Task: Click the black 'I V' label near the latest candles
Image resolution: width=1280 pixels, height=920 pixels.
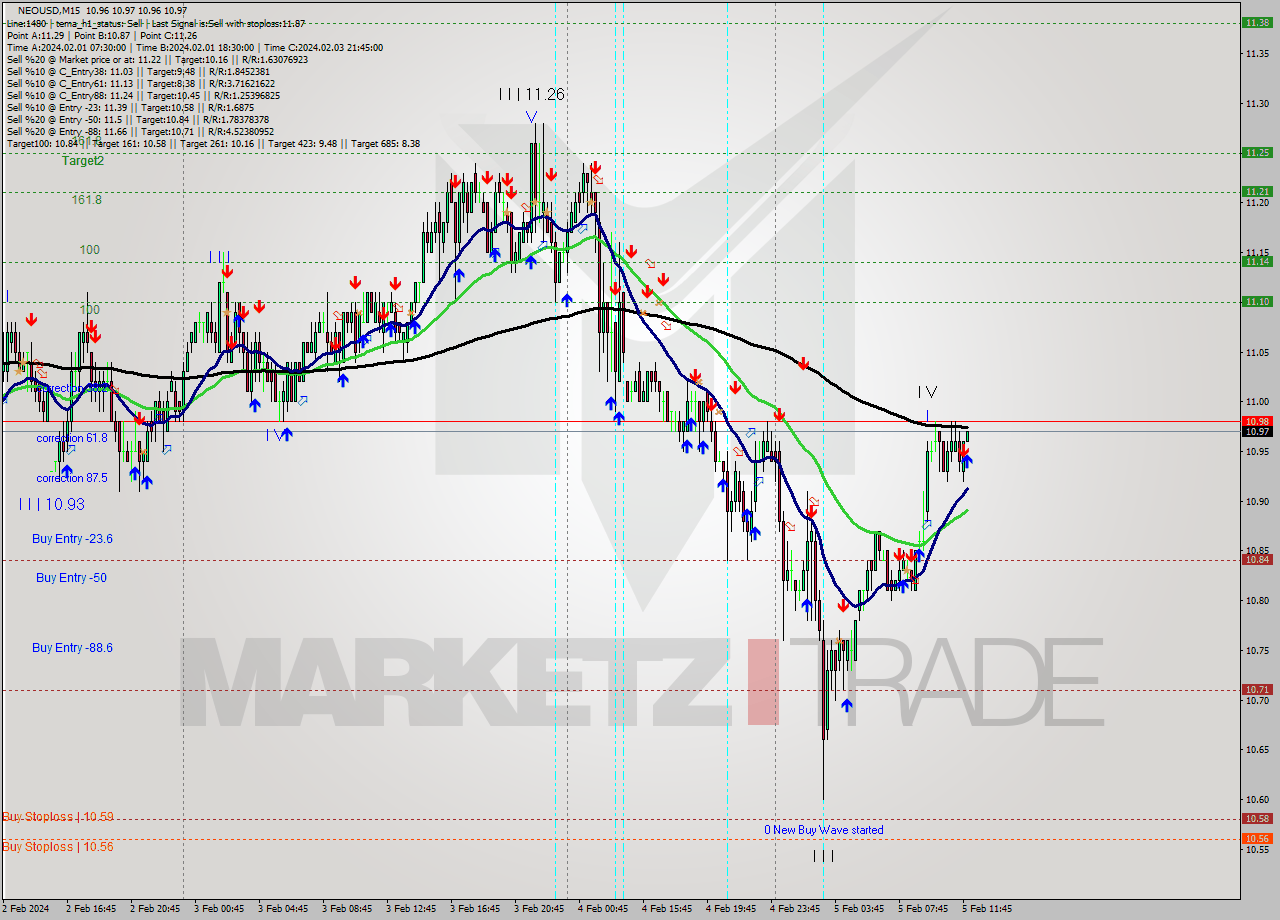Action: click(927, 392)
